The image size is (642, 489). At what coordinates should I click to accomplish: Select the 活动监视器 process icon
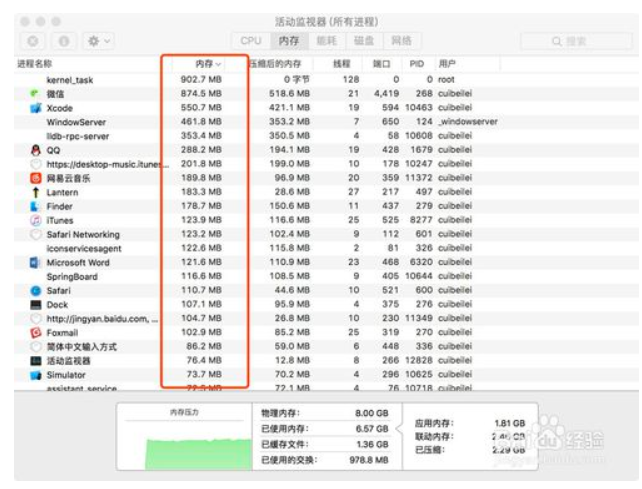(36, 360)
